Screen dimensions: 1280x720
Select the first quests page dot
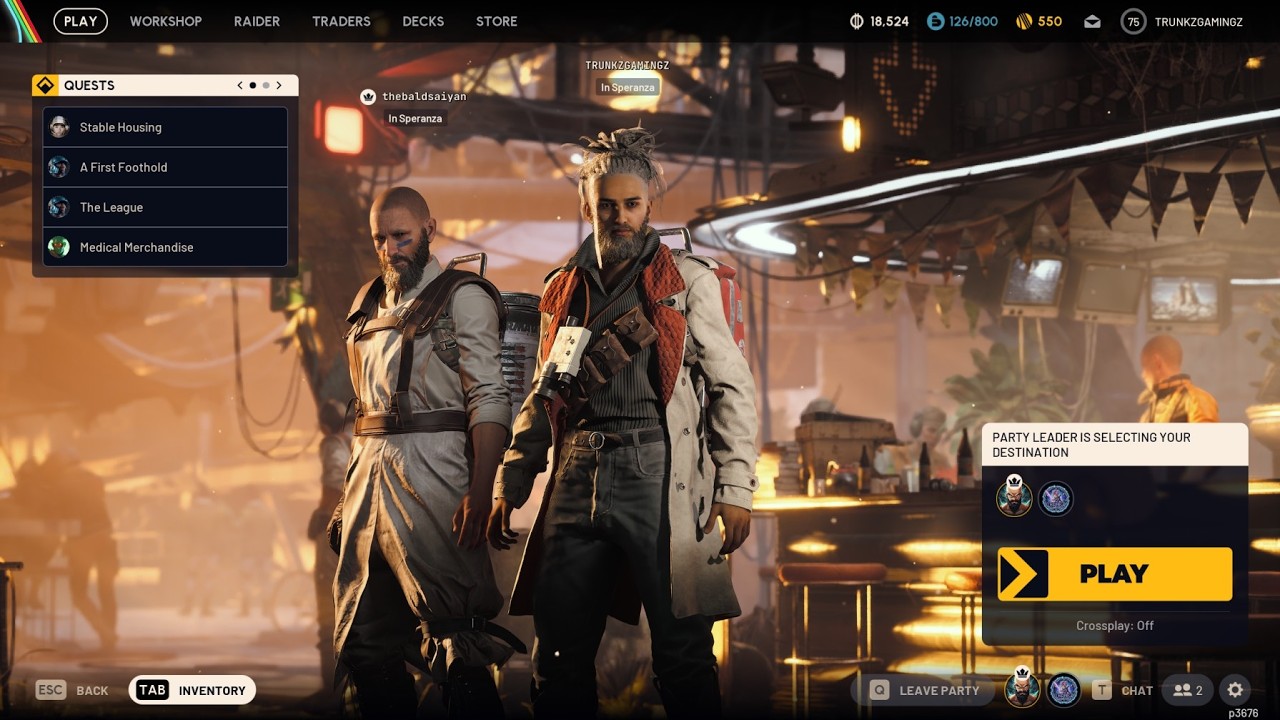tap(253, 86)
